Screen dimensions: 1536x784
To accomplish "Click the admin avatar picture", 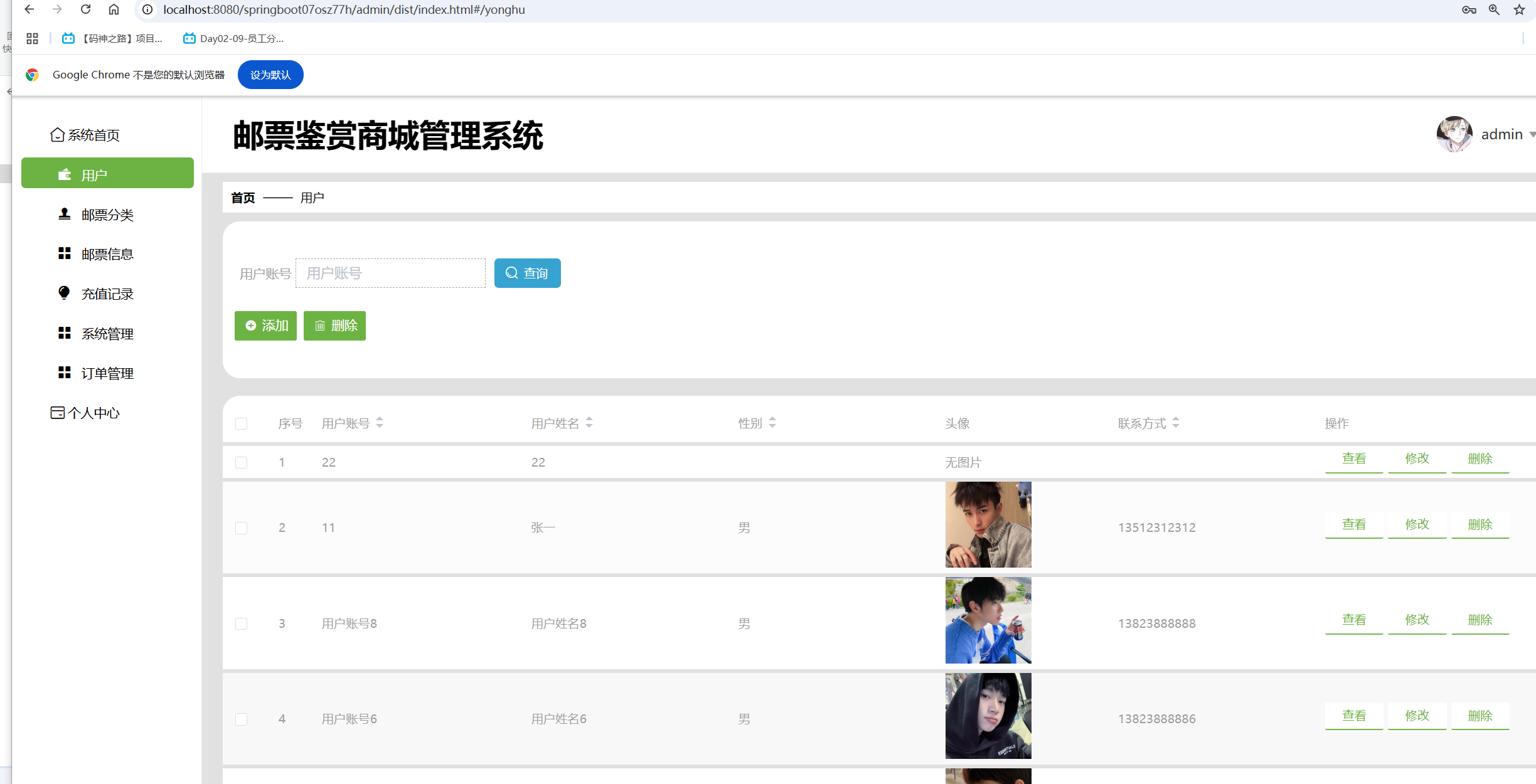I will point(1454,134).
